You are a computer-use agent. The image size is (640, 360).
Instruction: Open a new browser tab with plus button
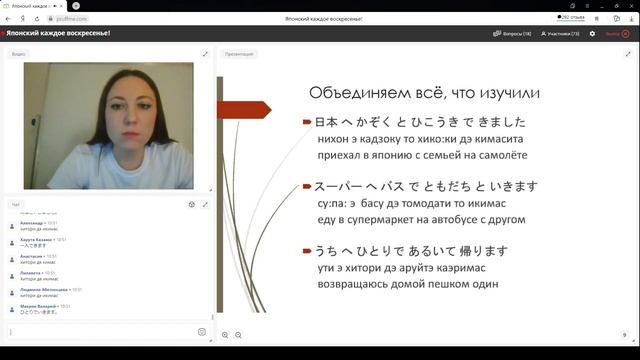[x=76, y=6]
